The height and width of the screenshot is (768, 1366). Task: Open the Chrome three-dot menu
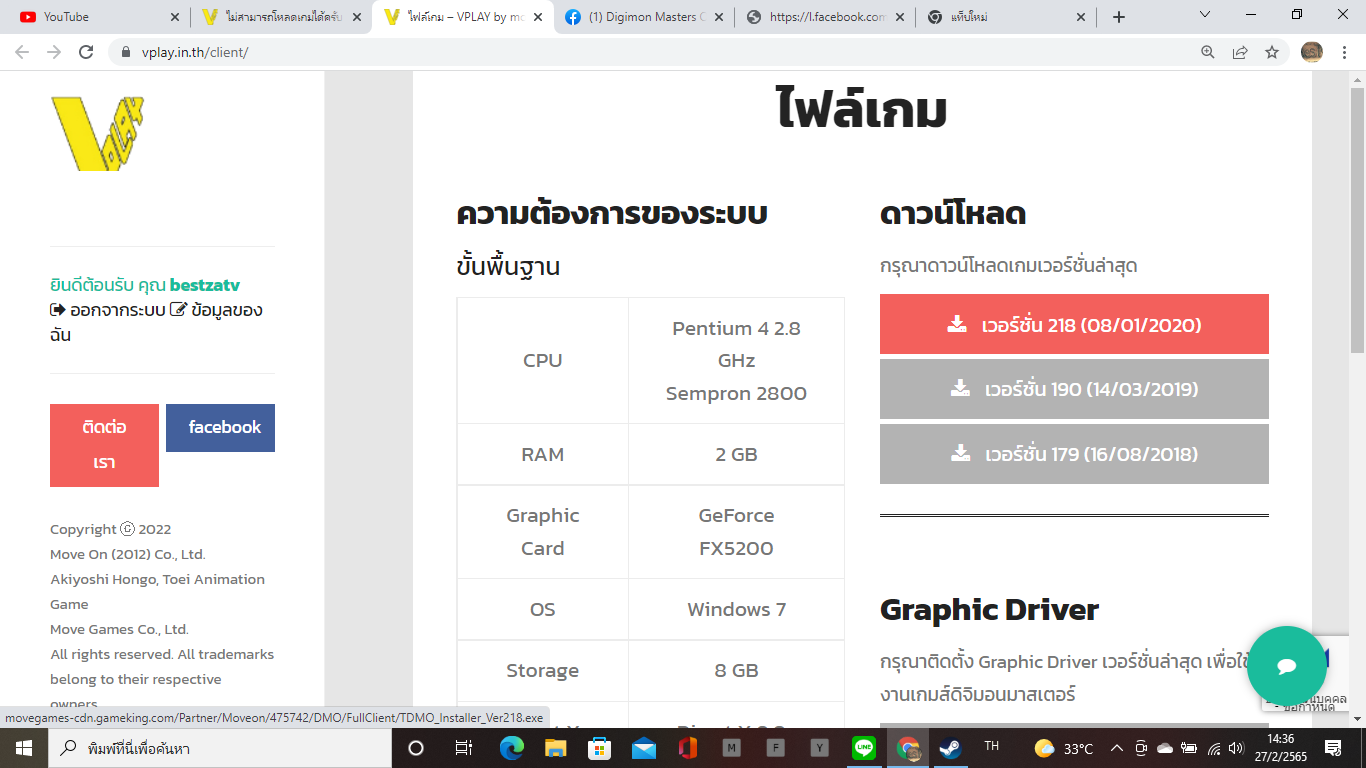tap(1345, 52)
